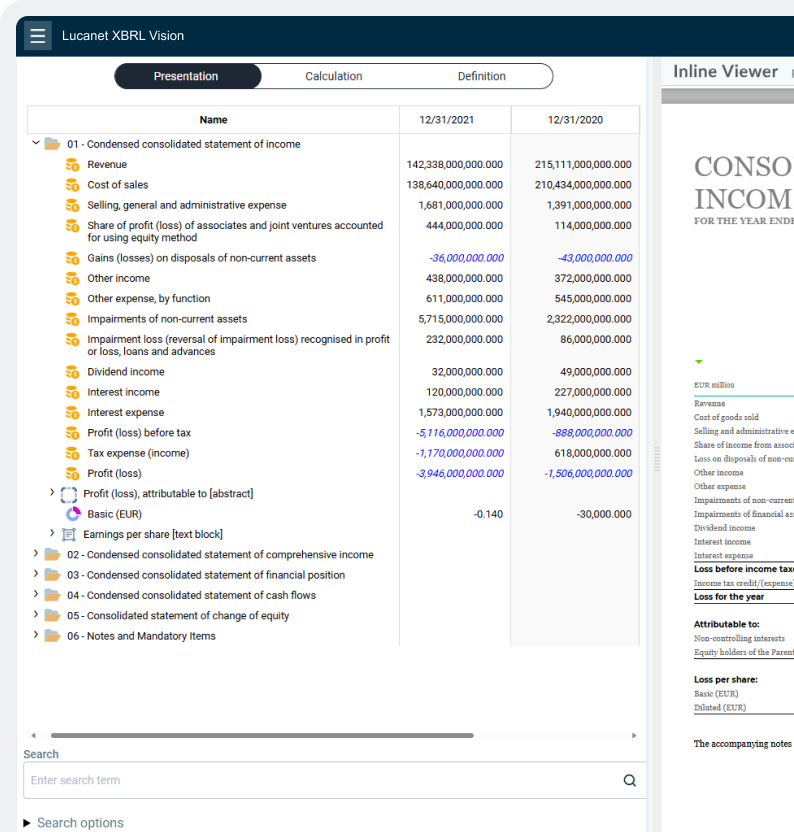Expand 03 - Condensed consolidated statement of financial position
Viewport: 794px width, 832px height.
(x=36, y=574)
